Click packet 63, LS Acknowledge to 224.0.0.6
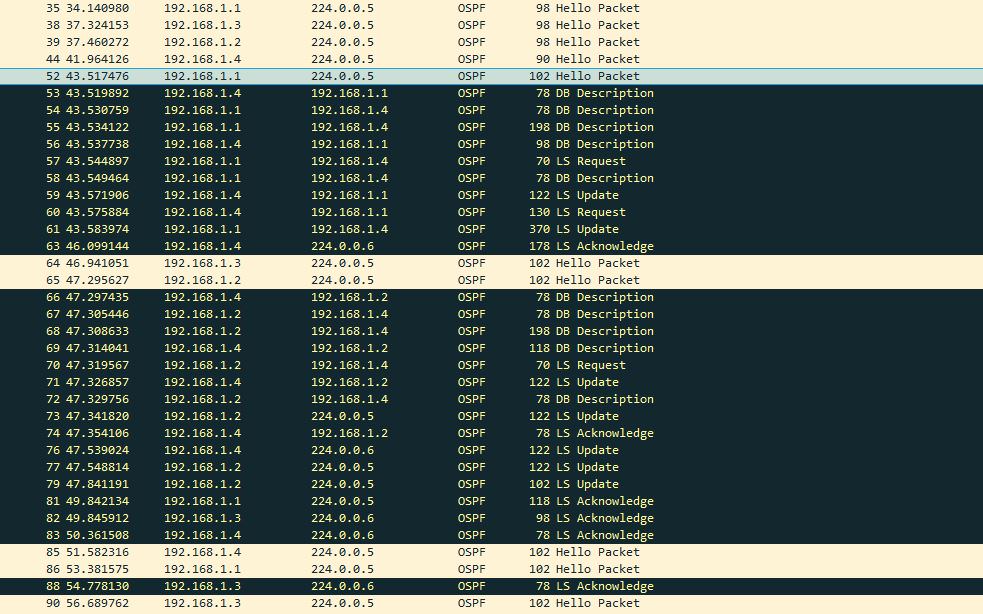The height and width of the screenshot is (614, 983). 300,245
